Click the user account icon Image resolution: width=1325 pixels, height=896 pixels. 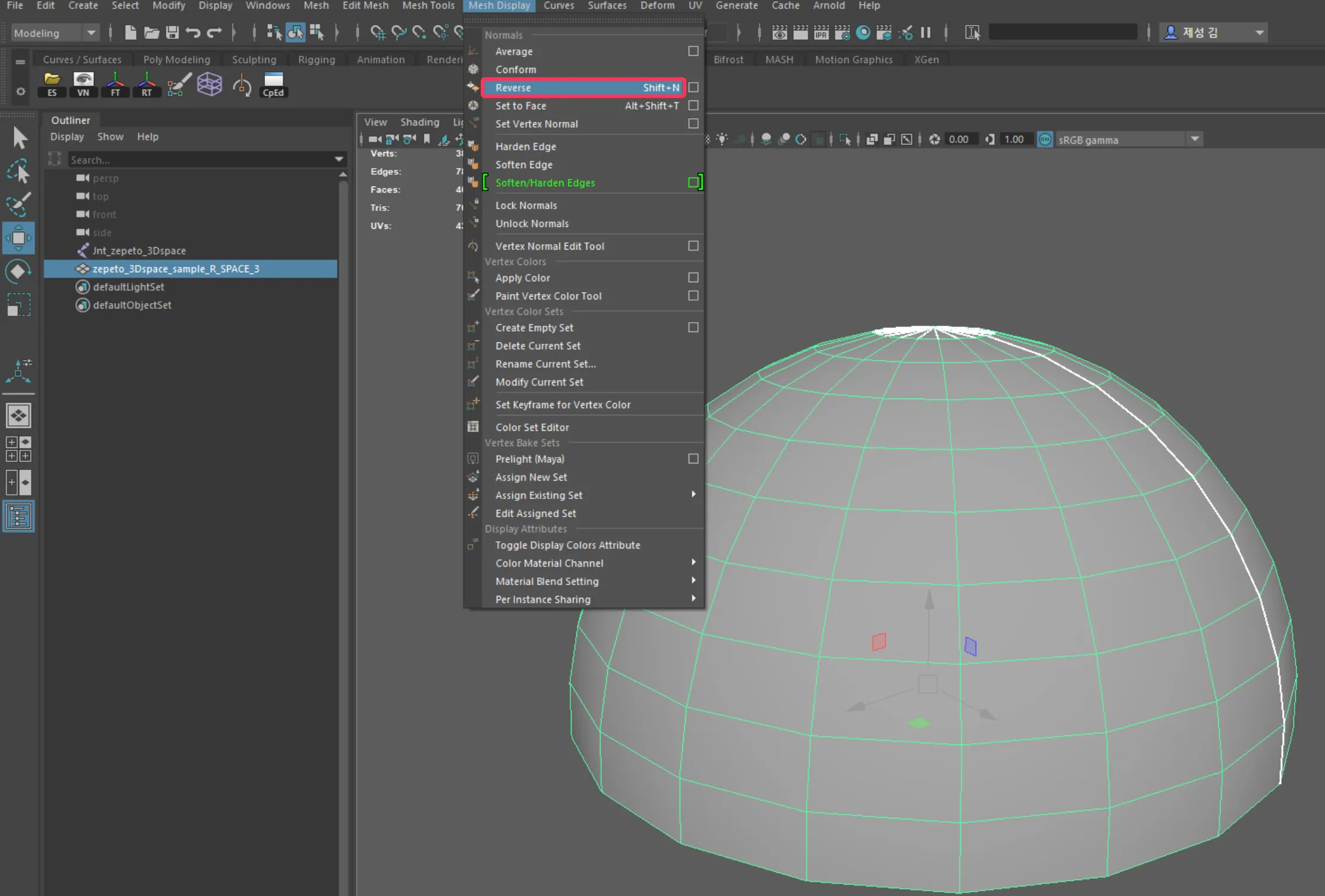point(1171,32)
